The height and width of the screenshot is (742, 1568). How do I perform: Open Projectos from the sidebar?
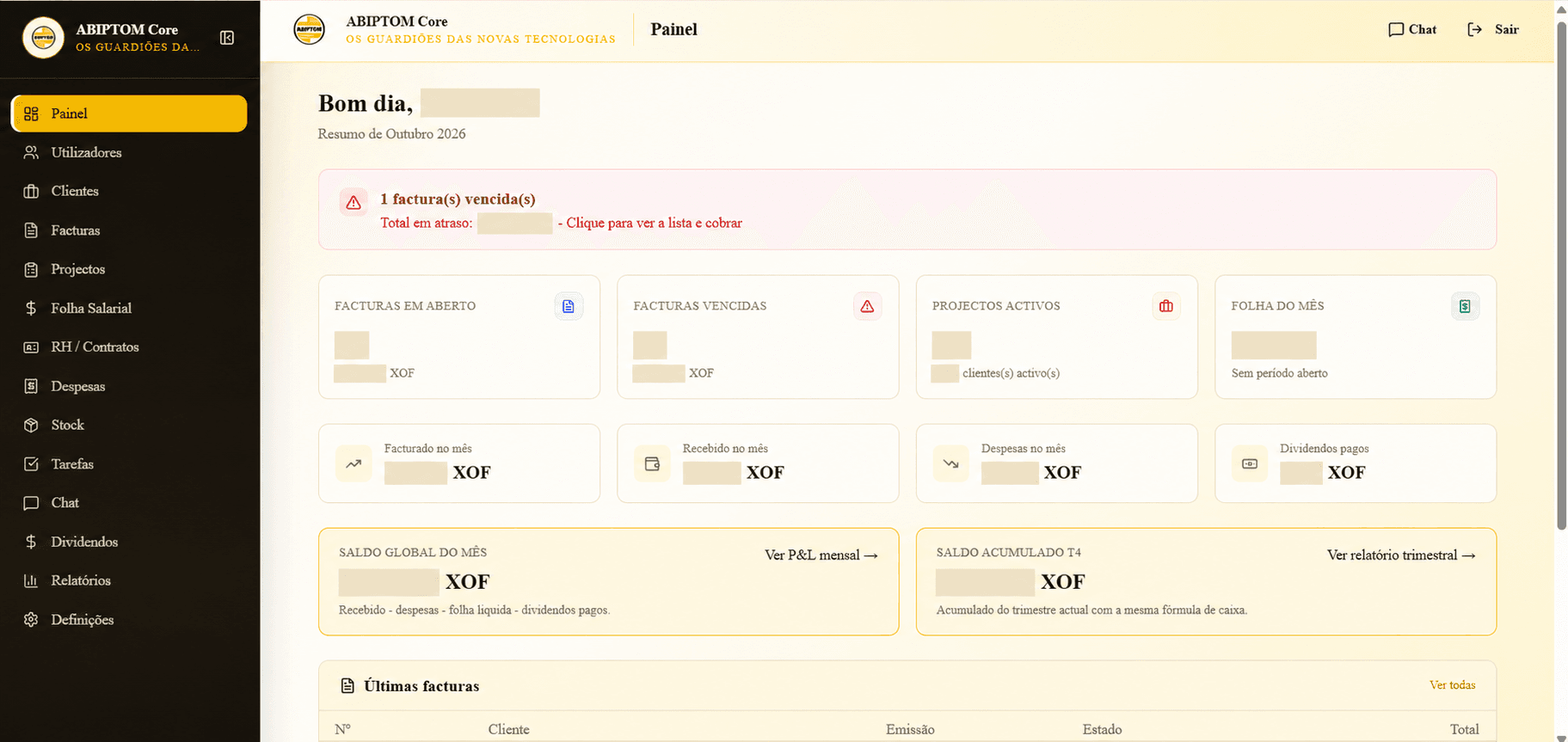point(129,269)
